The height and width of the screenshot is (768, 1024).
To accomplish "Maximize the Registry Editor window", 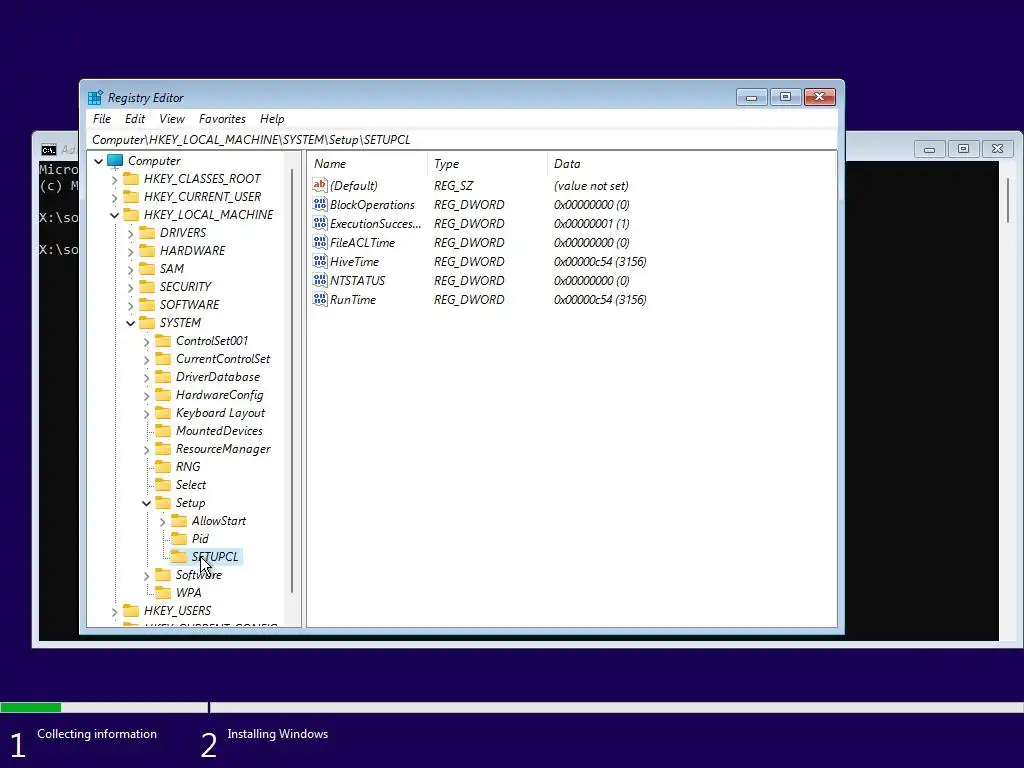I will coord(786,97).
